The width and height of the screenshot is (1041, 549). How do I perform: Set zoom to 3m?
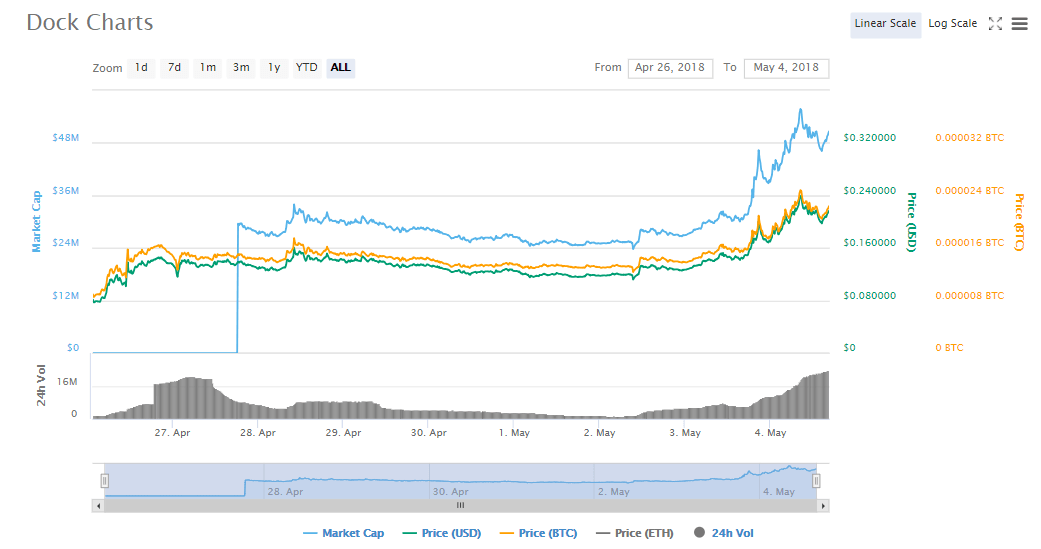pyautogui.click(x=241, y=68)
